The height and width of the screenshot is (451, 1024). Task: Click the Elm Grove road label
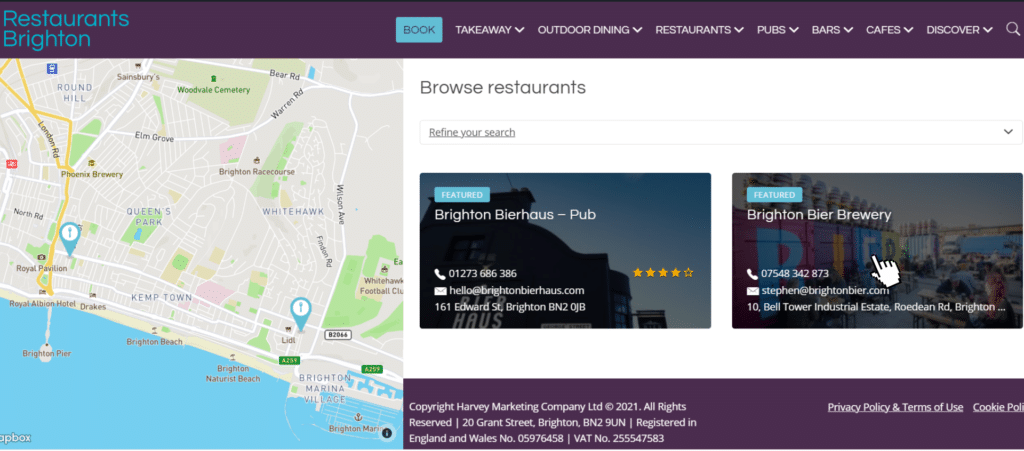(154, 138)
